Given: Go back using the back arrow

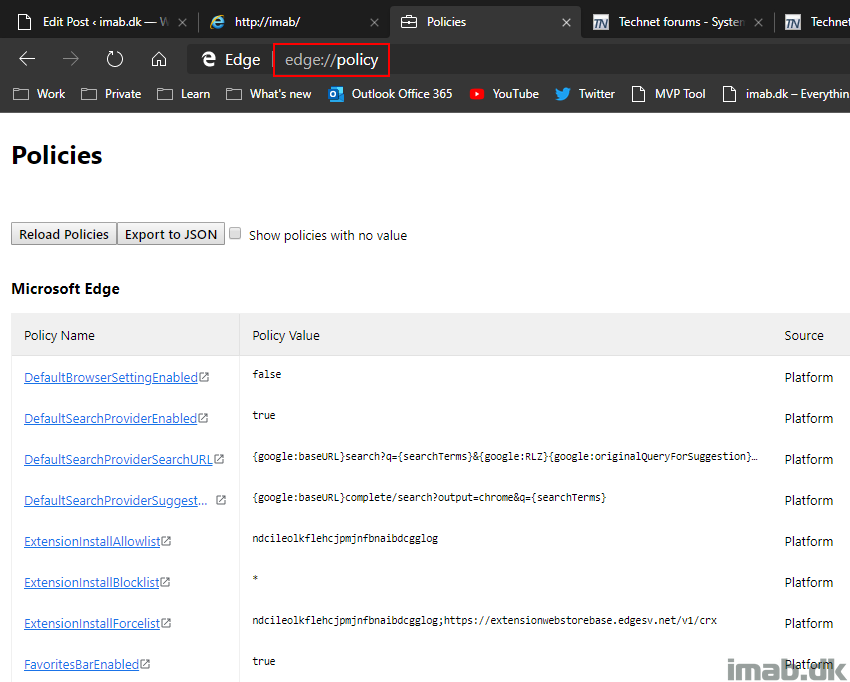Looking at the screenshot, I should (27, 59).
